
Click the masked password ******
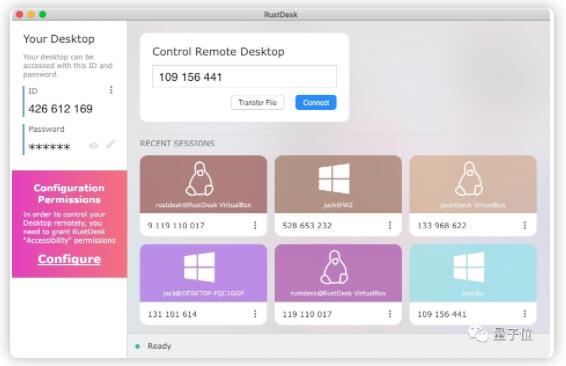[x=49, y=147]
